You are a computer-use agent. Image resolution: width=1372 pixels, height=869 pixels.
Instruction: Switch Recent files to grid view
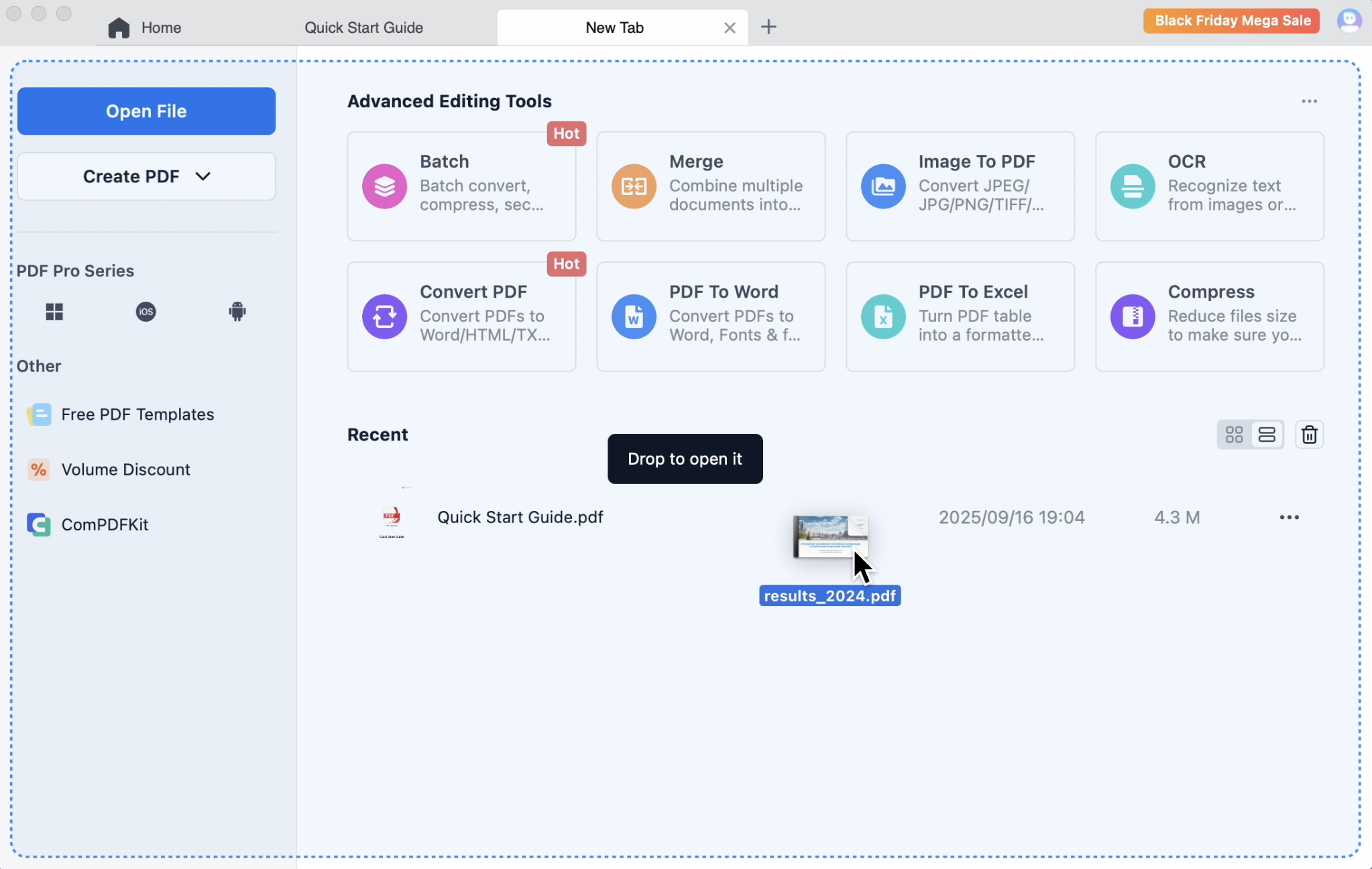point(1234,434)
